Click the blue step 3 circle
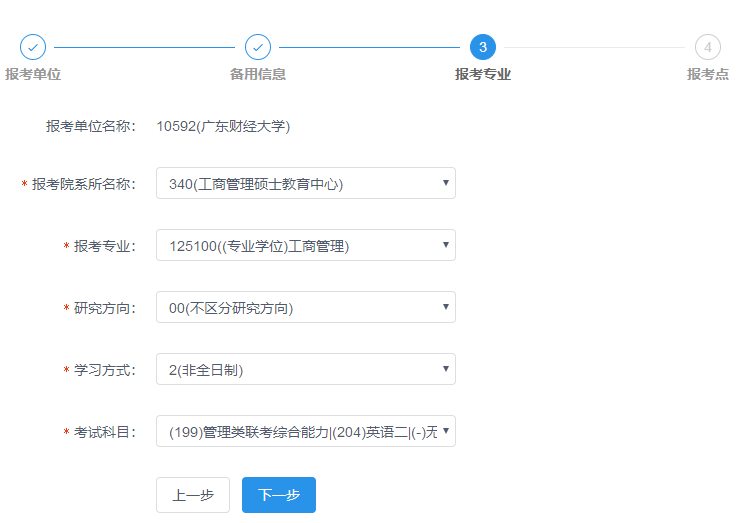 [483, 47]
